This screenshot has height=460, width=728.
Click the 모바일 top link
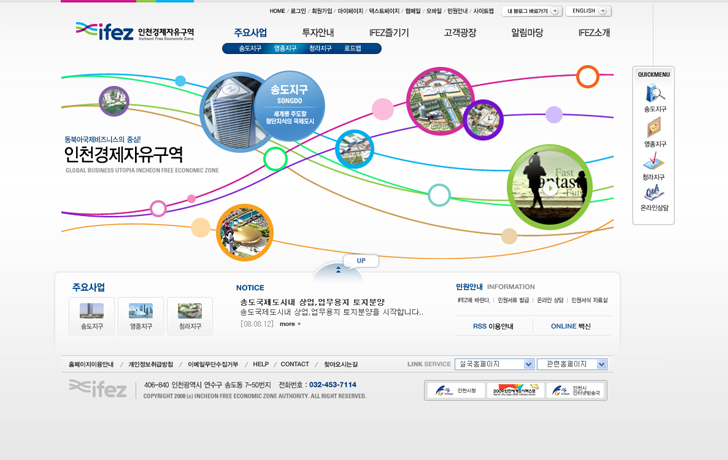434,11
